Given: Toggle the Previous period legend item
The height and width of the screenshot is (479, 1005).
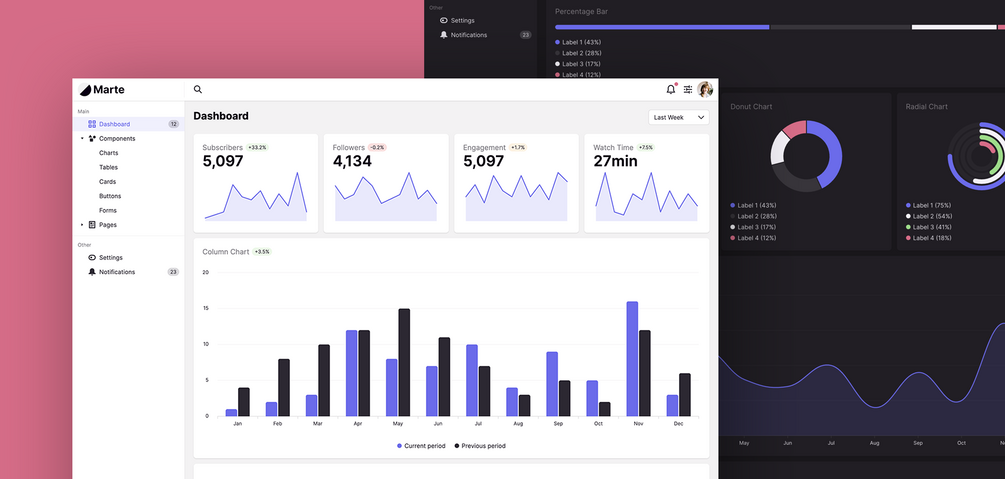Looking at the screenshot, I should coord(479,446).
